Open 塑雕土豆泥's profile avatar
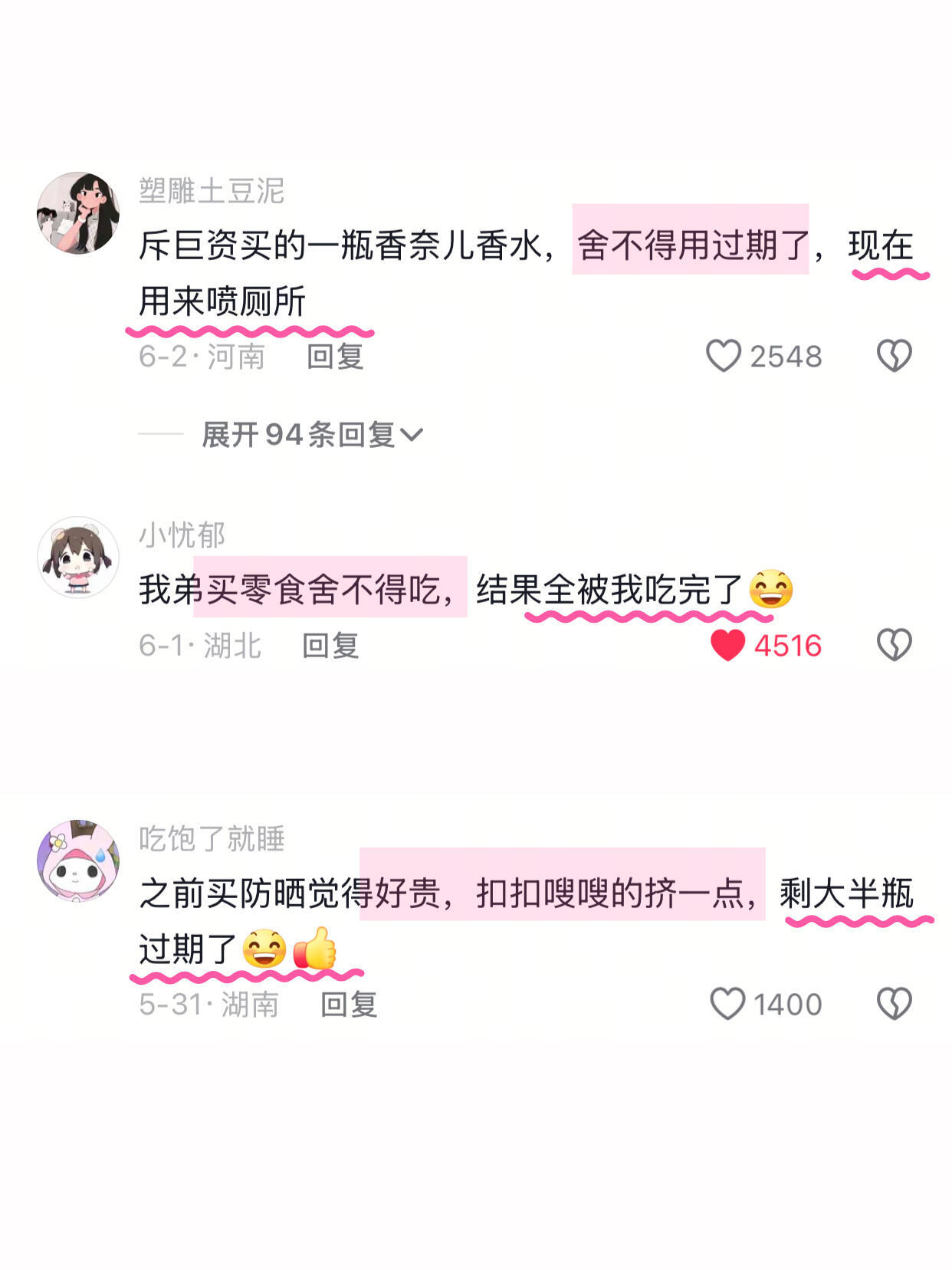The width and height of the screenshot is (952, 1270). coord(78,213)
